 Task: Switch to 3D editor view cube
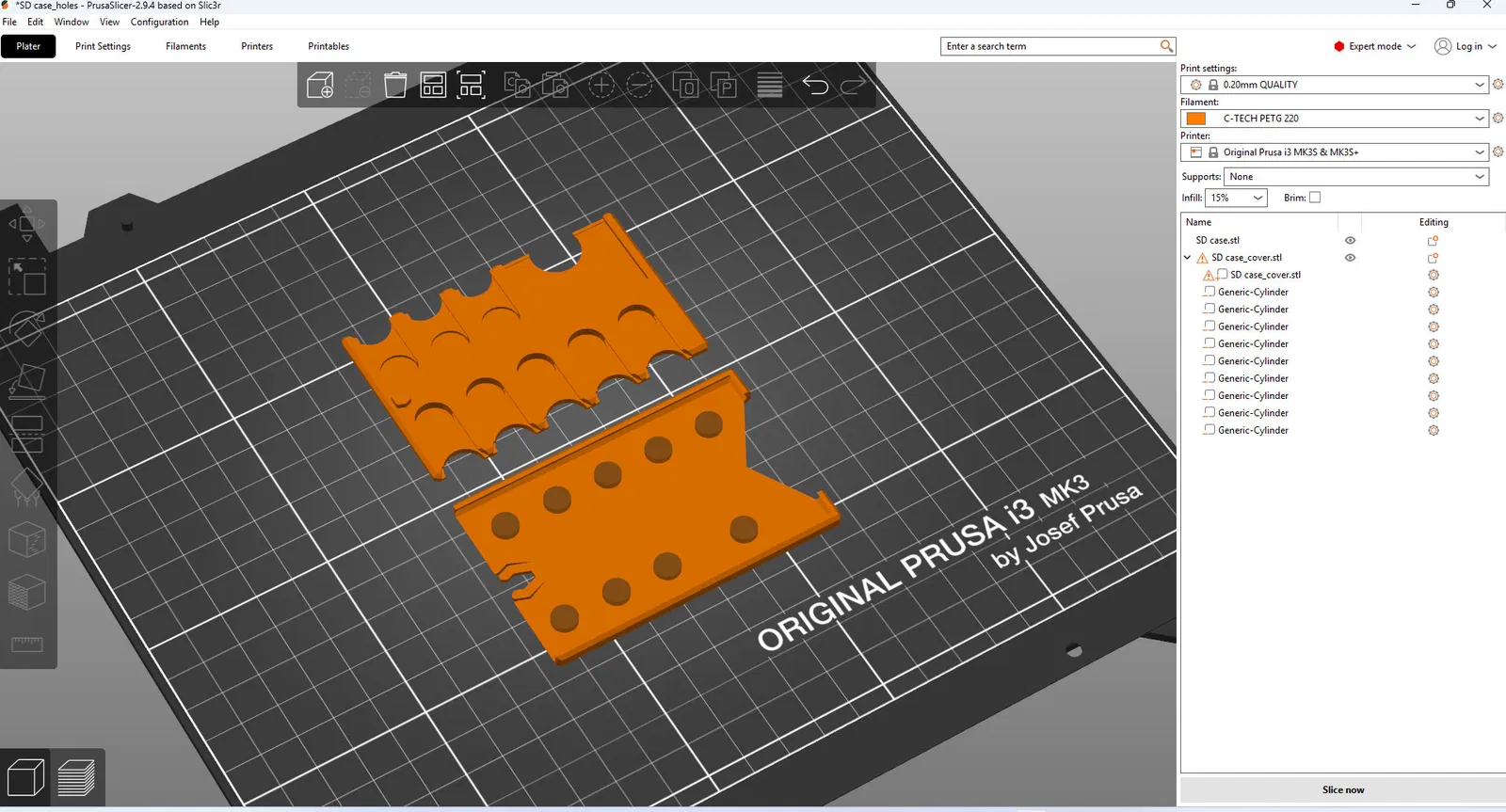point(25,778)
